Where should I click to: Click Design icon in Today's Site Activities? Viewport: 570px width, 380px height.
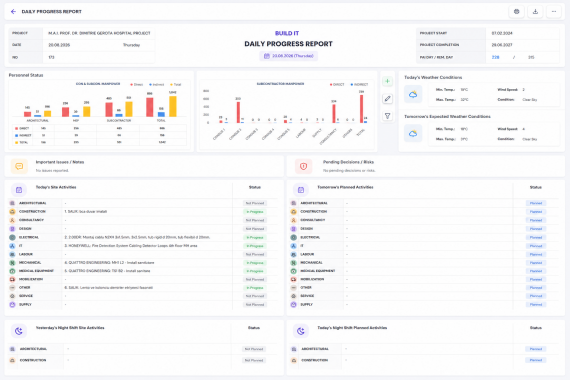coord(12,229)
